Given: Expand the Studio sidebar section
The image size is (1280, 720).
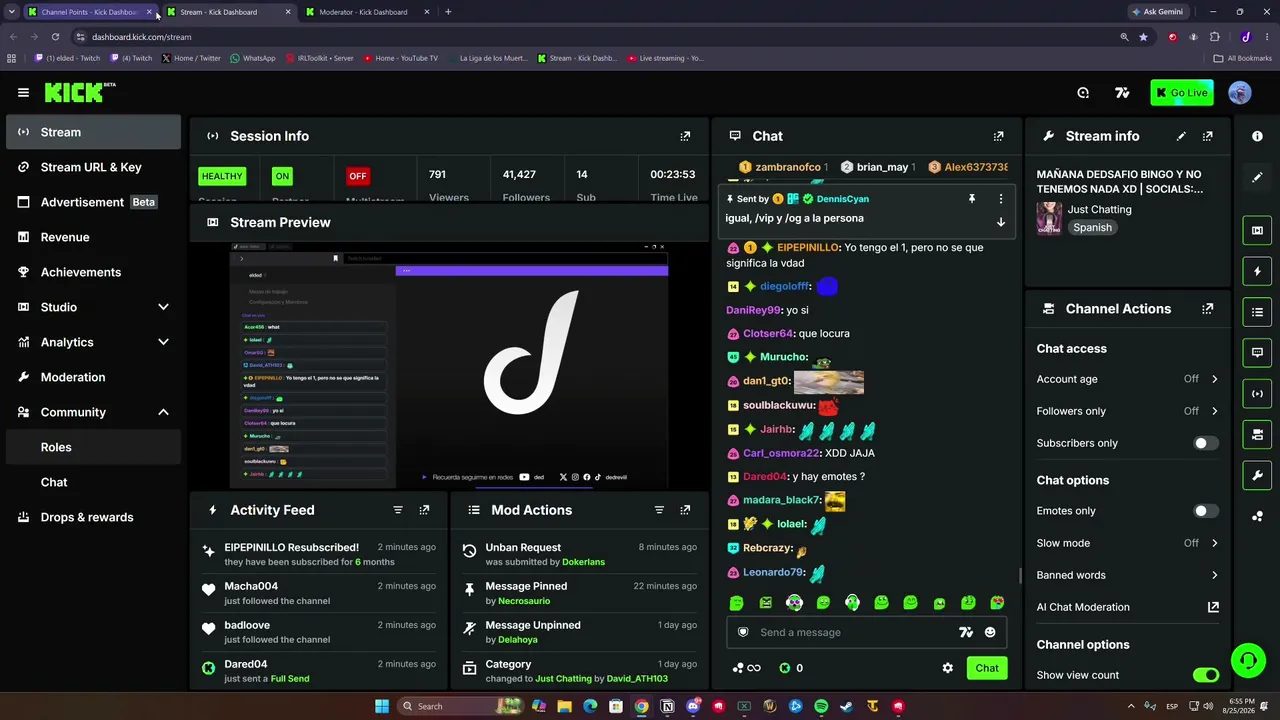Looking at the screenshot, I should (163, 307).
